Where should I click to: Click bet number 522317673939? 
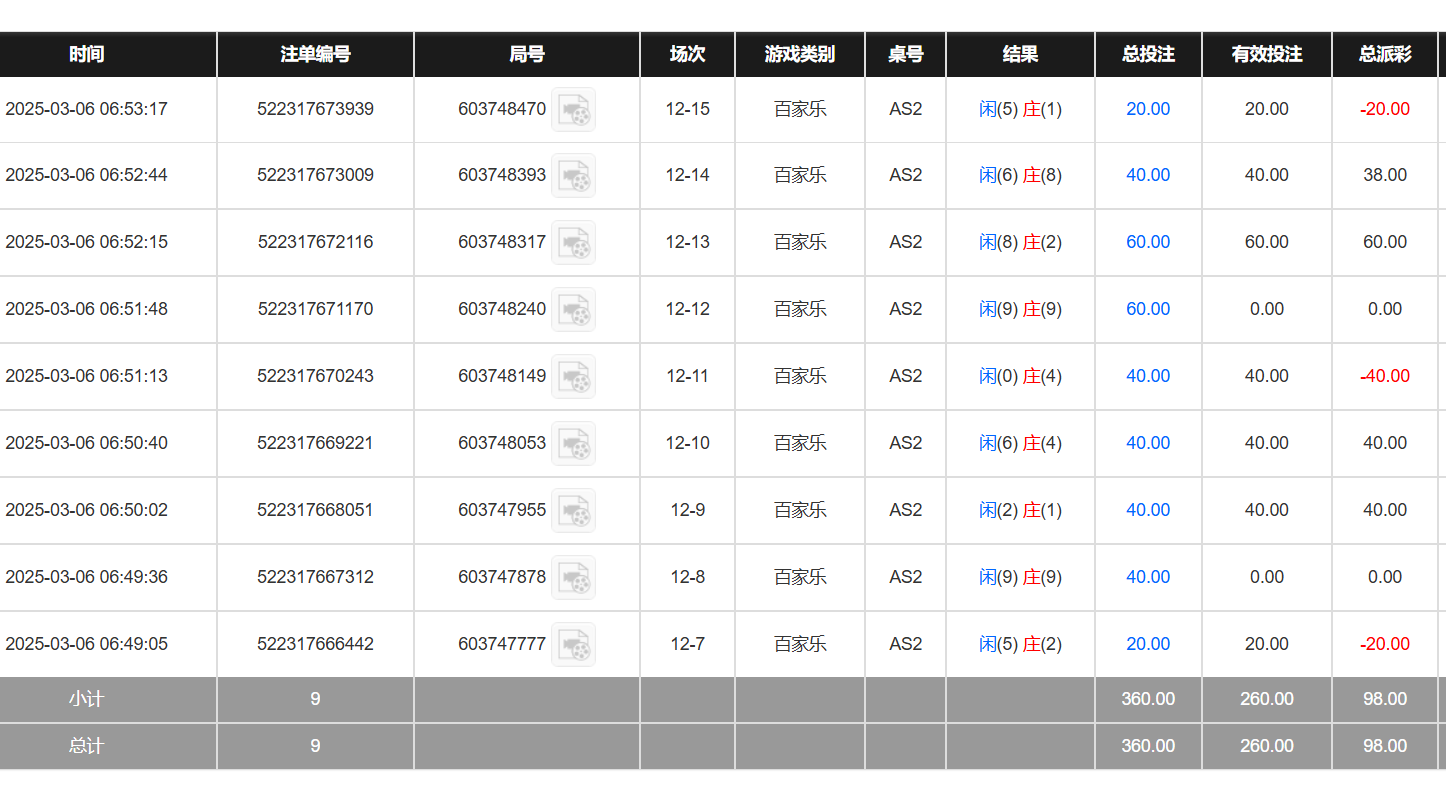[315, 109]
